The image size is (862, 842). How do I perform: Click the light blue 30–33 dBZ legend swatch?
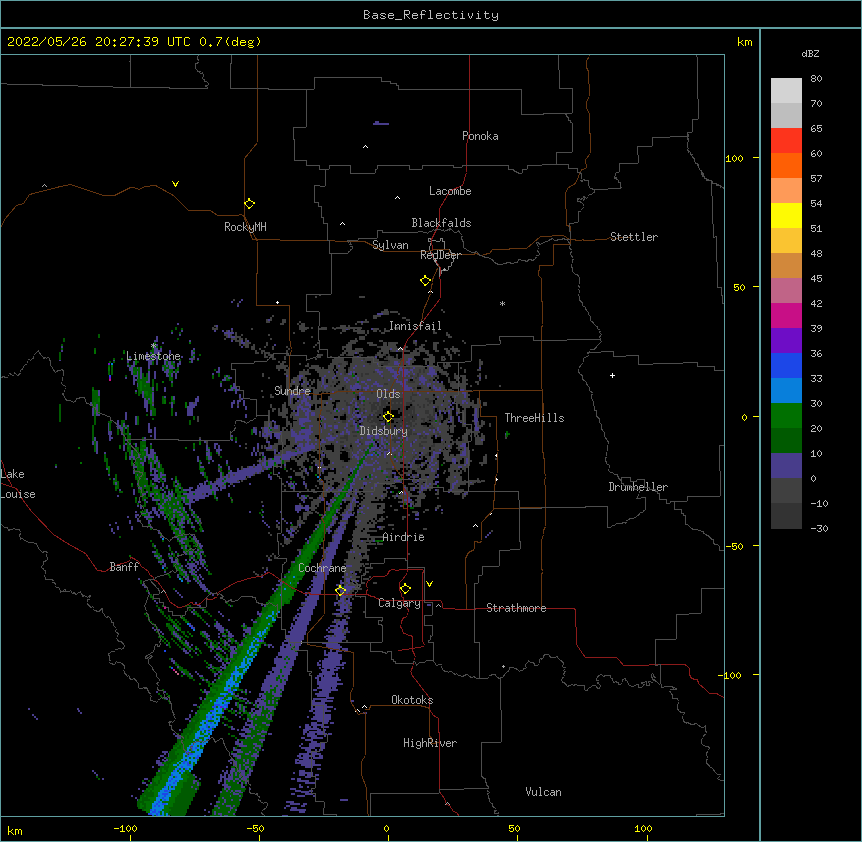tap(786, 390)
